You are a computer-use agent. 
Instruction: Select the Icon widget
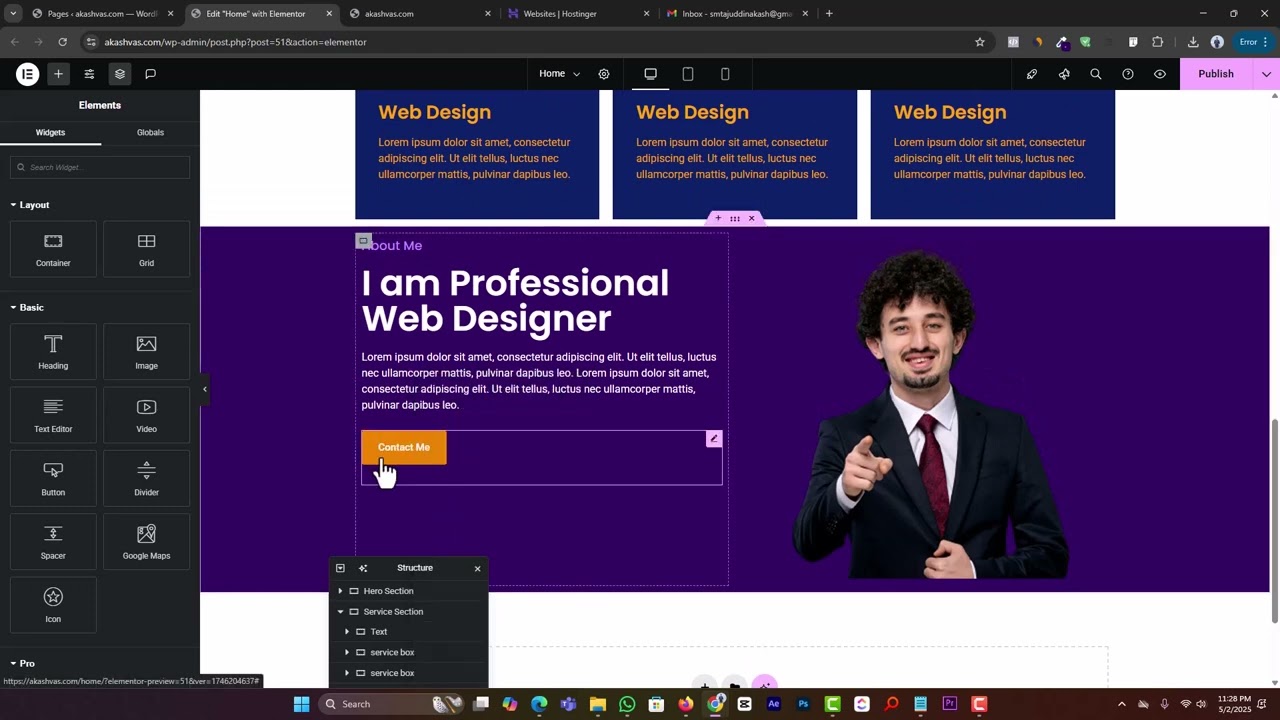click(x=53, y=605)
